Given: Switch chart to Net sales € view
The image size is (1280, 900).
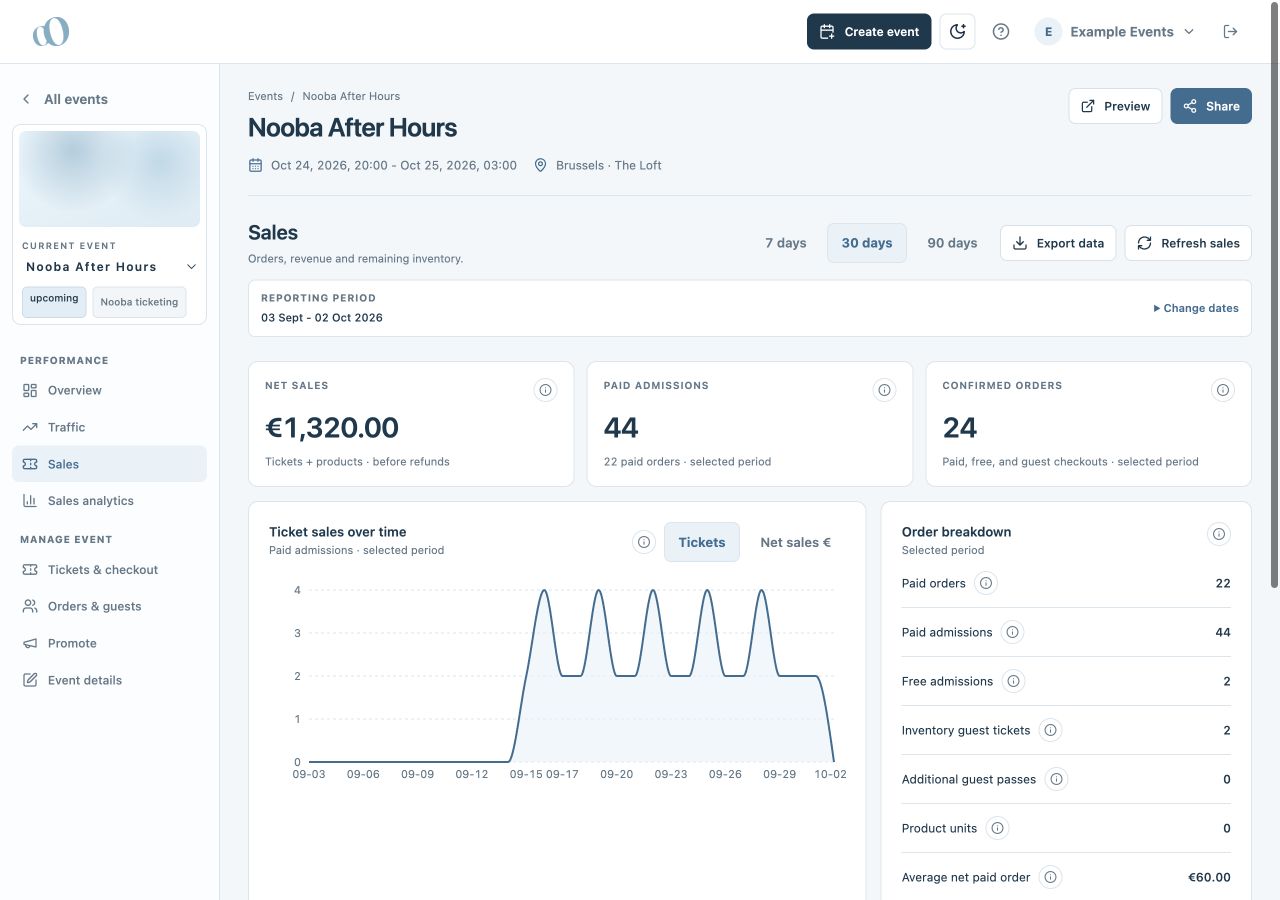Looking at the screenshot, I should pos(796,542).
